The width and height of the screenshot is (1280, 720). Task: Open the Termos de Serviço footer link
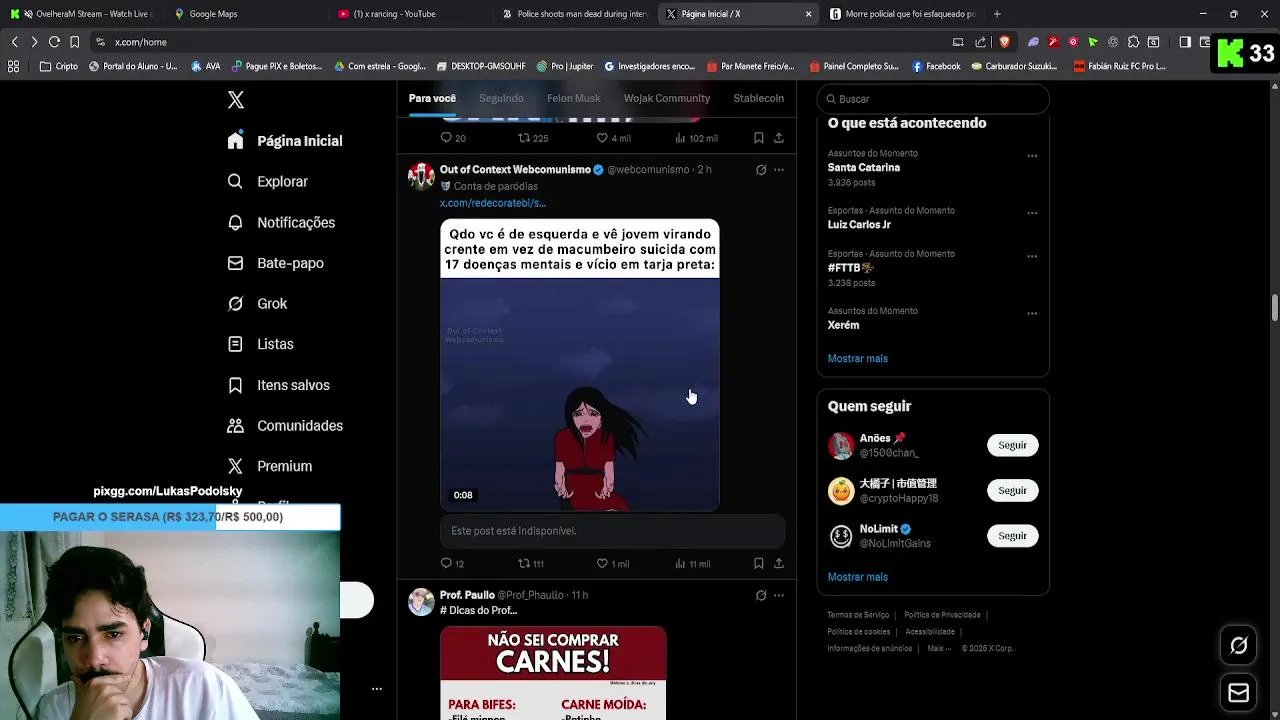858,615
